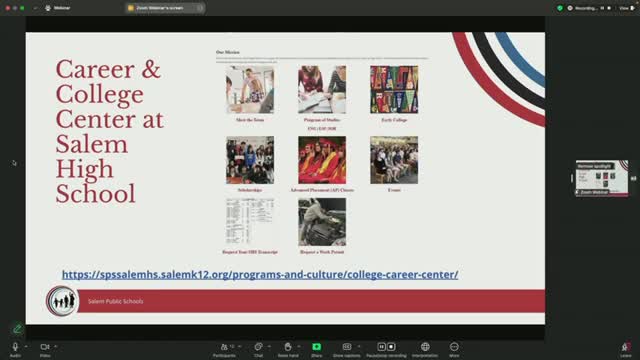Open the Program of Studies thumbnail

pyautogui.click(x=322, y=90)
